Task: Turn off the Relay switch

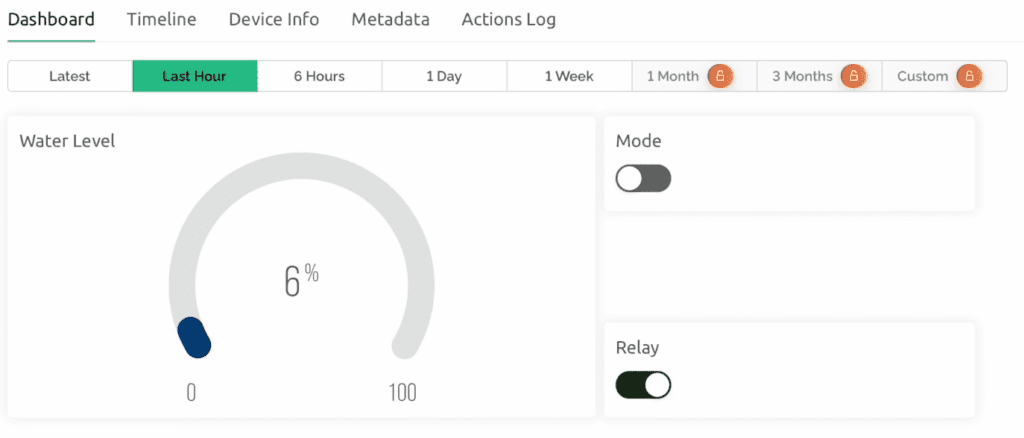Action: click(643, 385)
